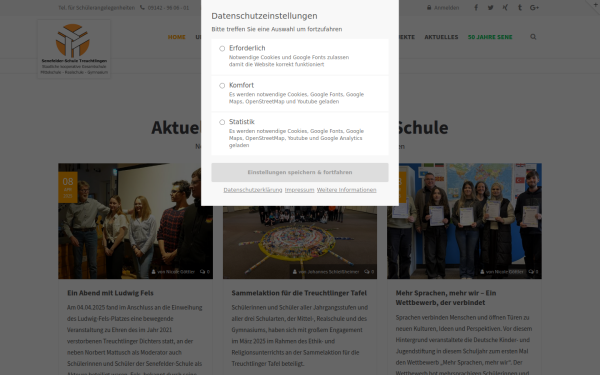Click the 08 APR date badge
This screenshot has width=600, height=375.
tap(68, 187)
